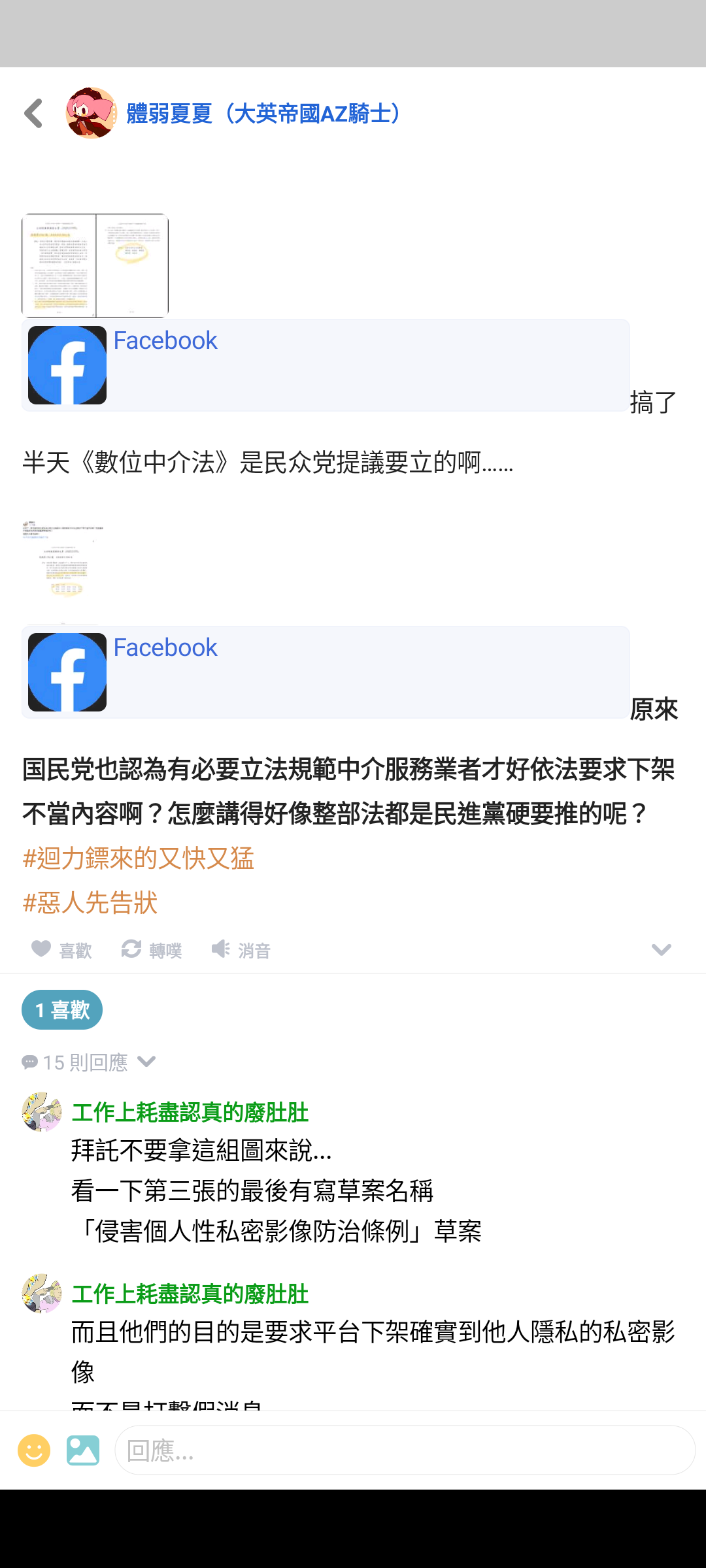Screen dimensions: 706x1568
Task: Open hashtag #迴力鏢來的又快又猛
Action: pyautogui.click(x=138, y=858)
